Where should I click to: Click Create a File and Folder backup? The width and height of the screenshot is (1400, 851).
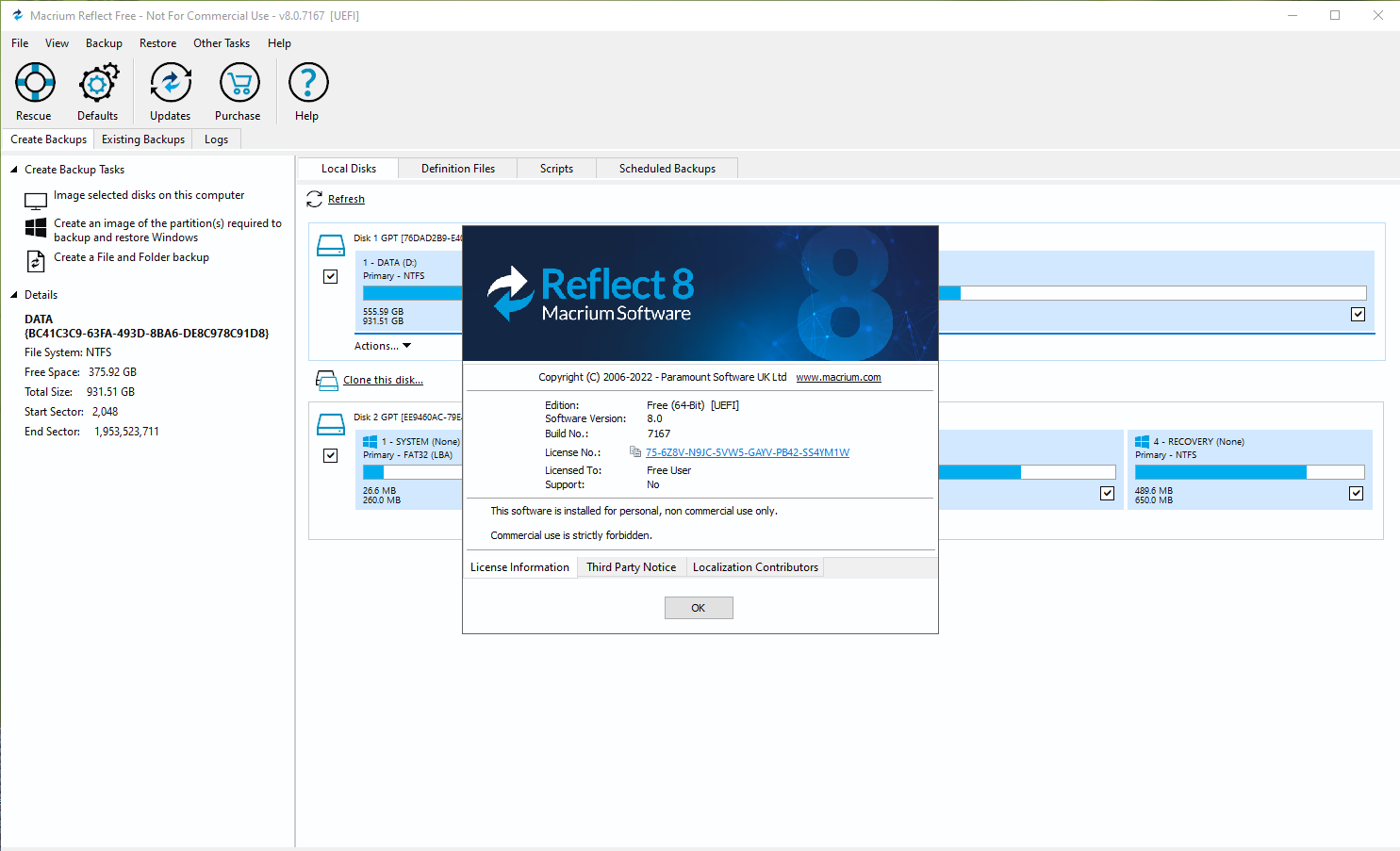(x=131, y=257)
